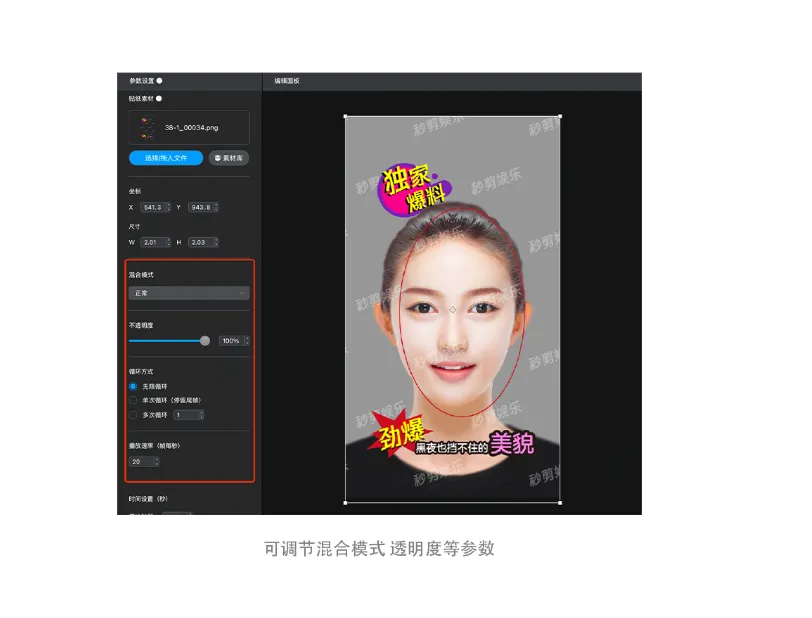The width and height of the screenshot is (812, 618).
Task: Open the 38-1_00034.png sticker thumbnail
Action: pyautogui.click(x=147, y=127)
